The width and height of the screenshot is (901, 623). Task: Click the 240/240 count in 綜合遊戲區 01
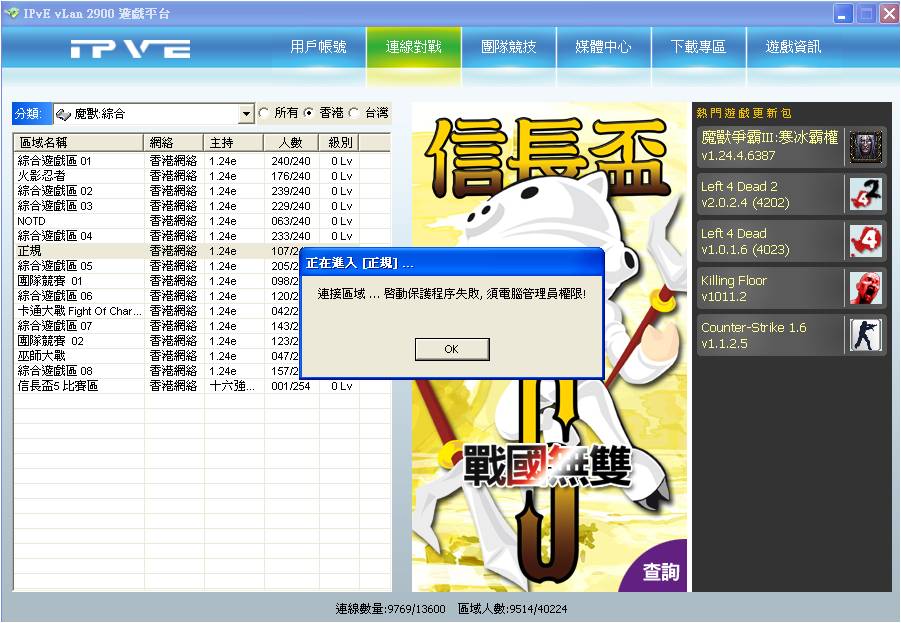click(x=291, y=161)
